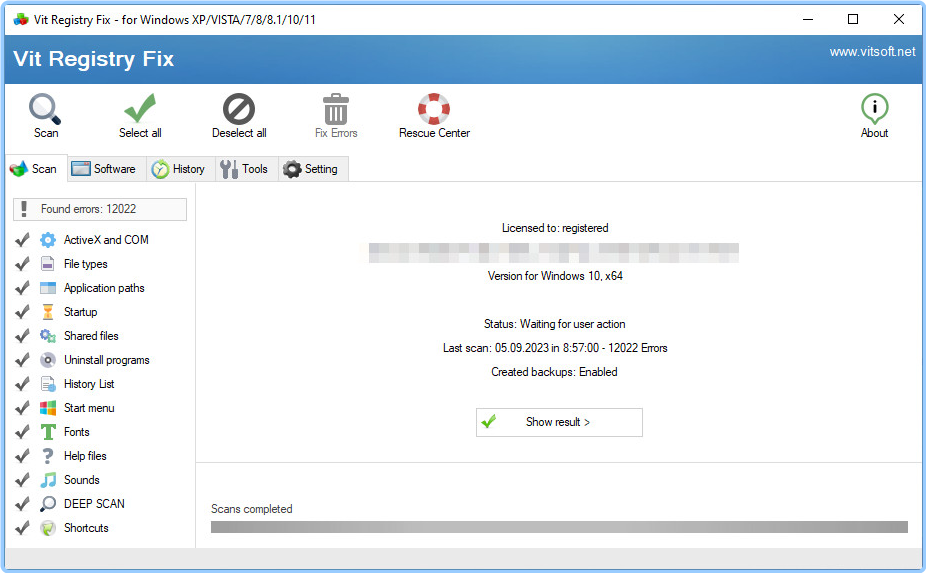Click the Start menu Windows flag icon
This screenshot has height=573, width=926.
[x=48, y=408]
